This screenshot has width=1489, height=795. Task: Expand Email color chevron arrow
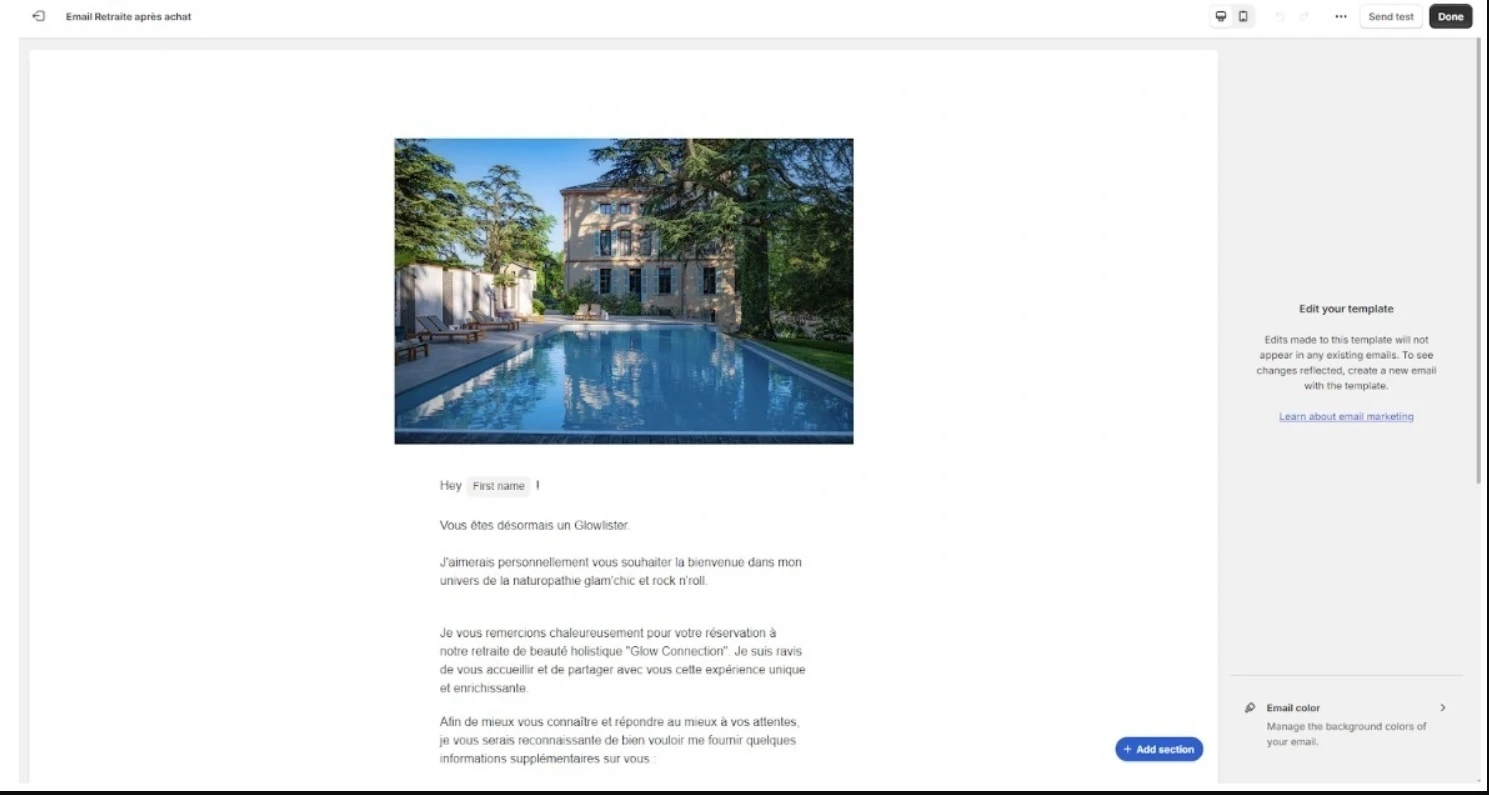tap(1442, 708)
